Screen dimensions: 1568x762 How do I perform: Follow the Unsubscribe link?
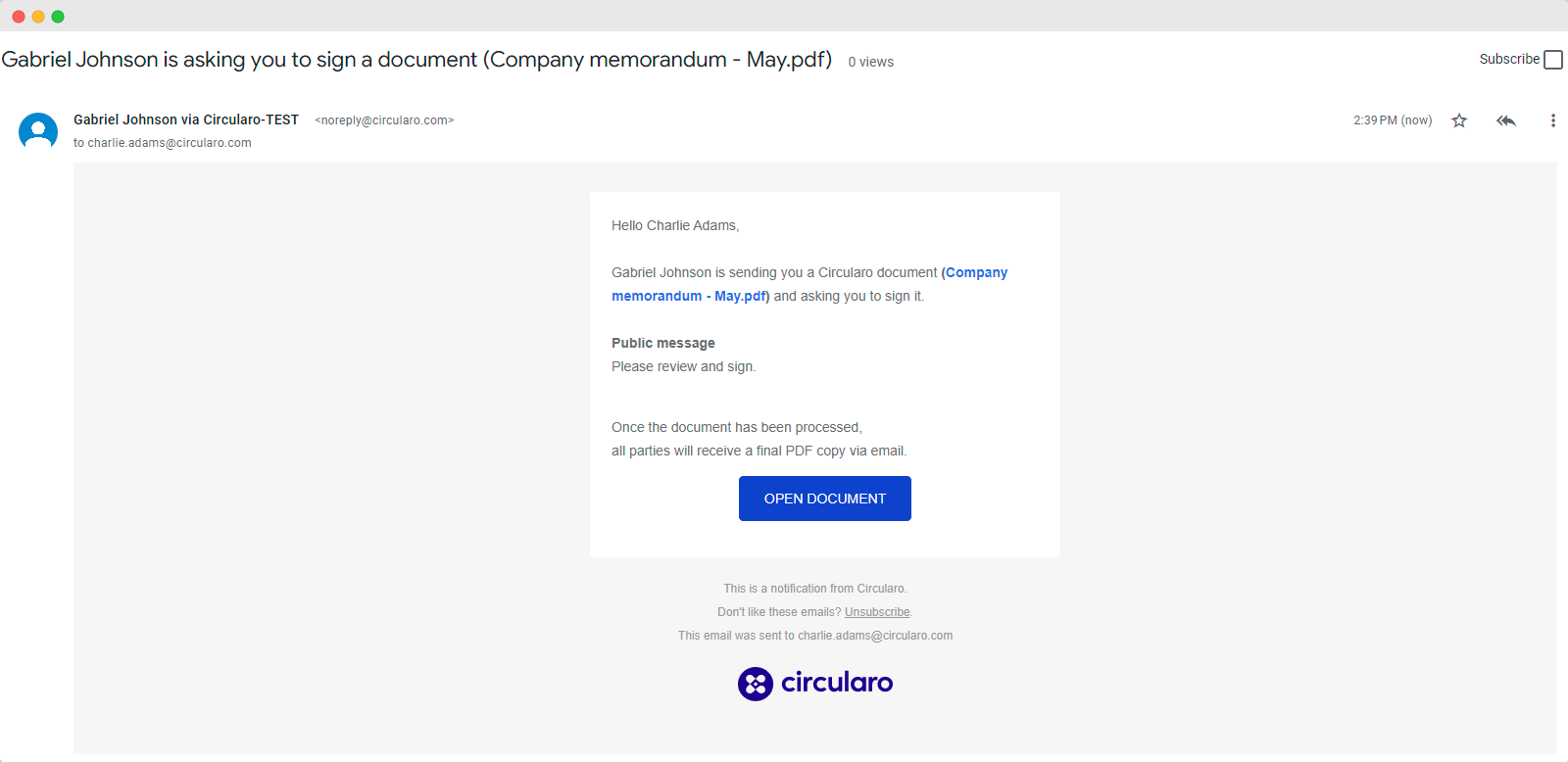click(x=877, y=612)
